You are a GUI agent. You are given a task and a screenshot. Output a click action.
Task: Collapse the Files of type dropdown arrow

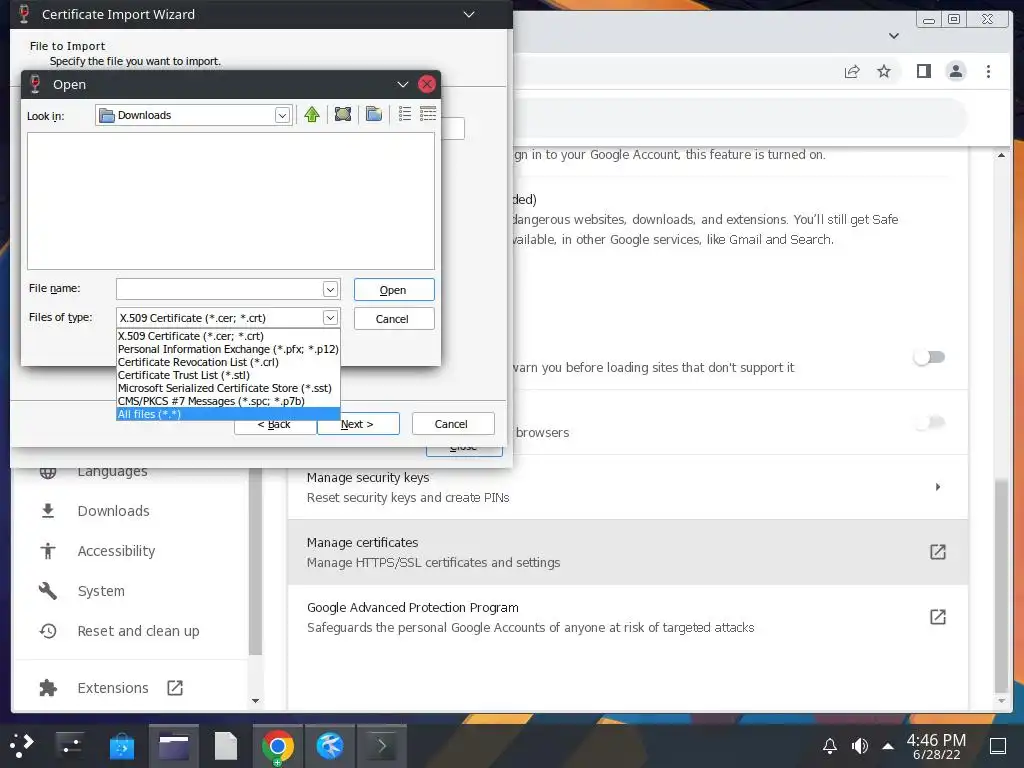[x=330, y=317]
